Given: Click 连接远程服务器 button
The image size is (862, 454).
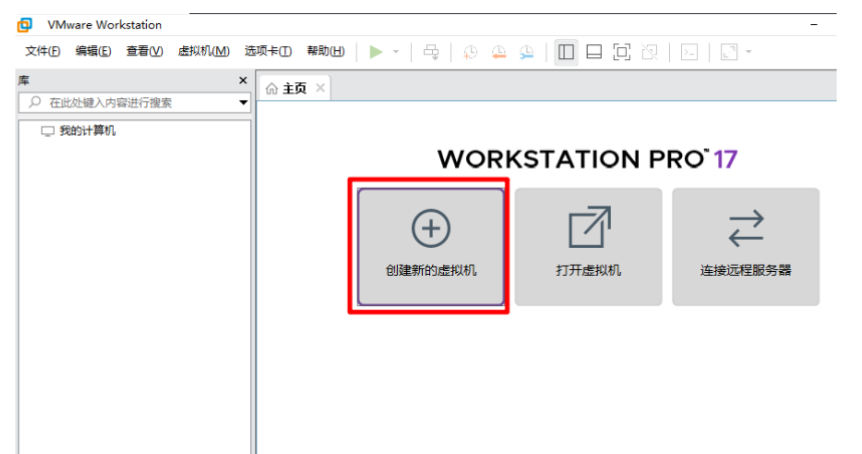Looking at the screenshot, I should pos(745,247).
